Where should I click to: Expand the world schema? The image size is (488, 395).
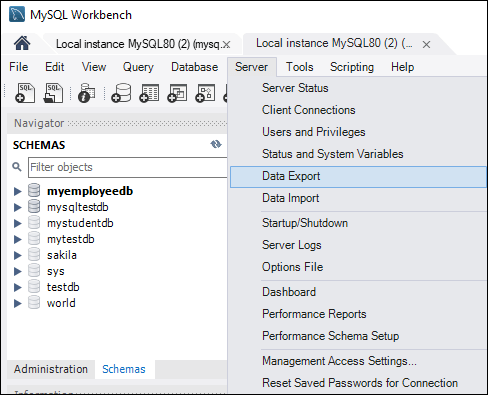[x=18, y=303]
